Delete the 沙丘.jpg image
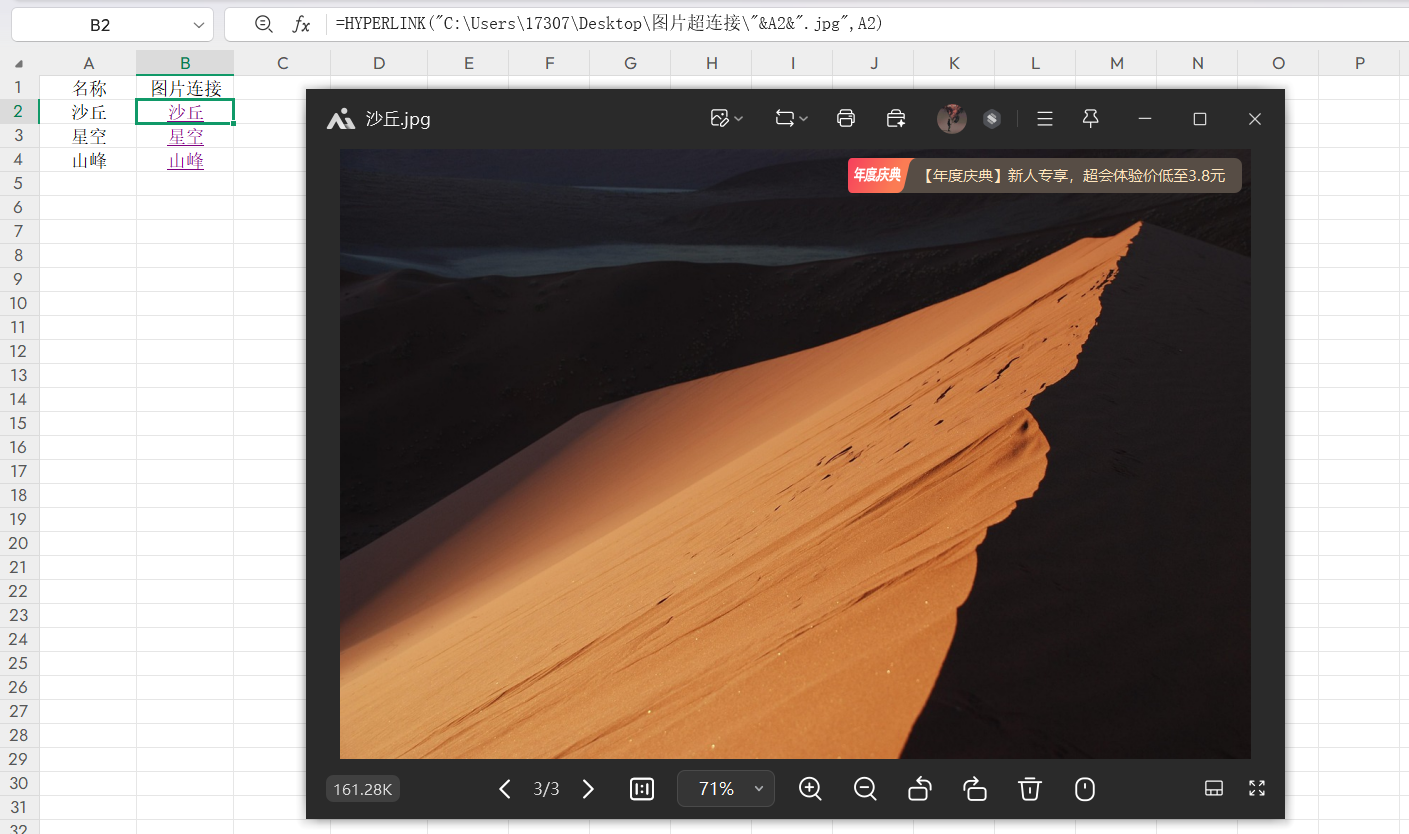This screenshot has width=1409, height=834. click(x=1030, y=789)
